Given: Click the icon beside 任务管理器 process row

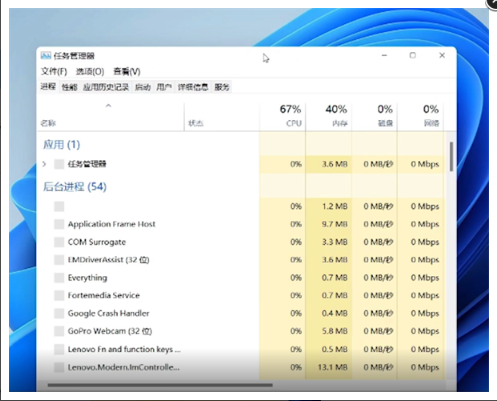Looking at the screenshot, I should [x=59, y=164].
